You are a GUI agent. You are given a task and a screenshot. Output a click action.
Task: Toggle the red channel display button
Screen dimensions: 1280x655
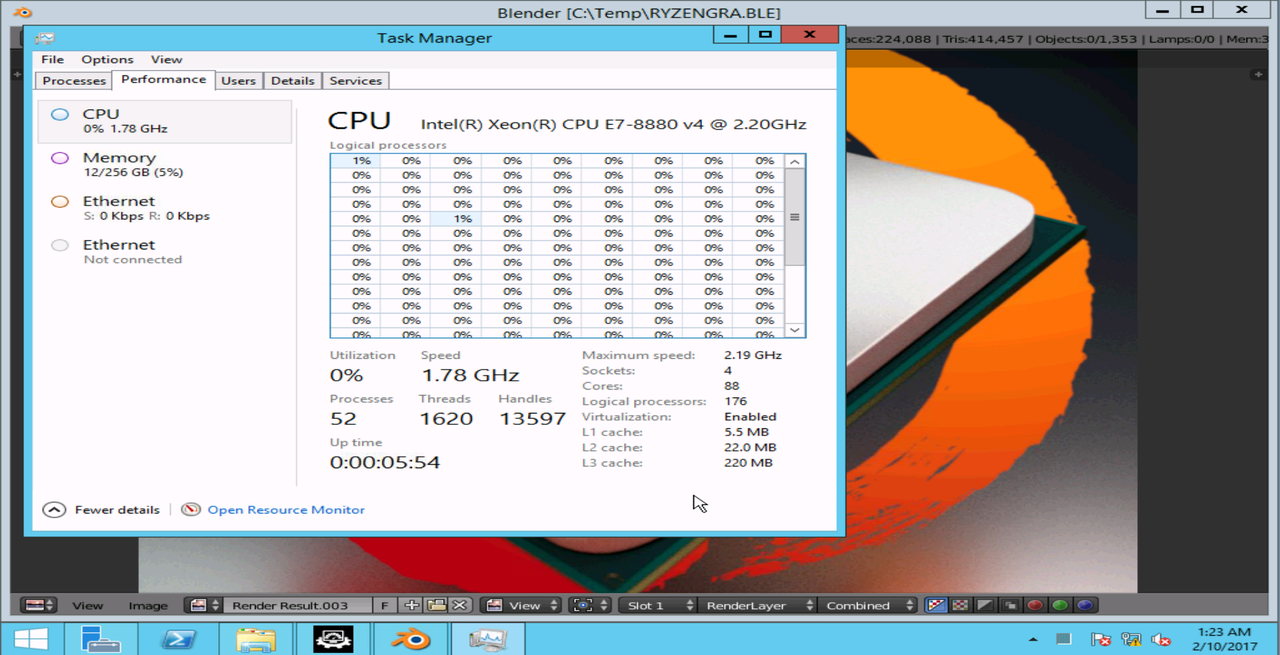[x=1035, y=605]
